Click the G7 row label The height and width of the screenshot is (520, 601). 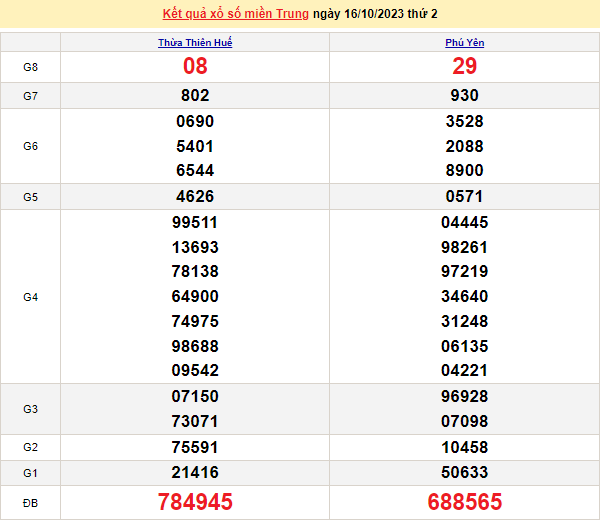point(31,96)
